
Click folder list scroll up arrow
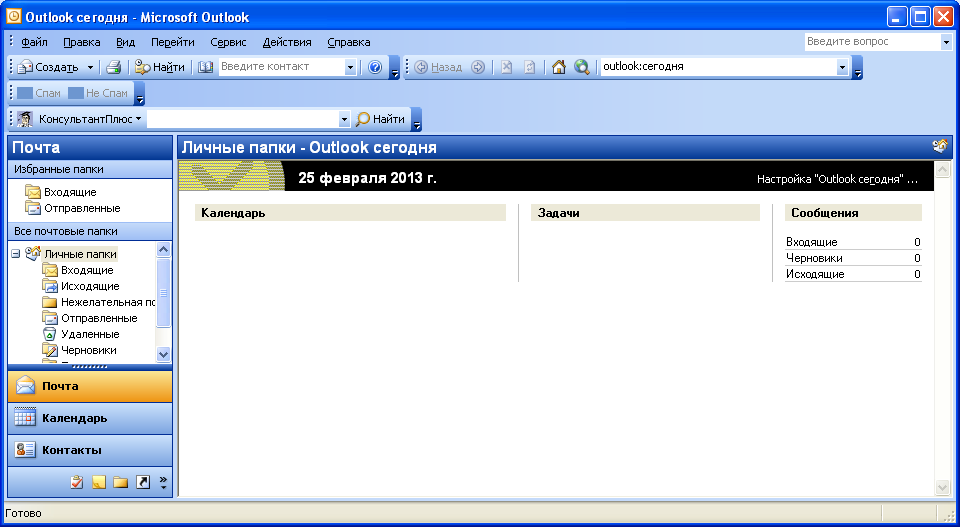tap(163, 249)
